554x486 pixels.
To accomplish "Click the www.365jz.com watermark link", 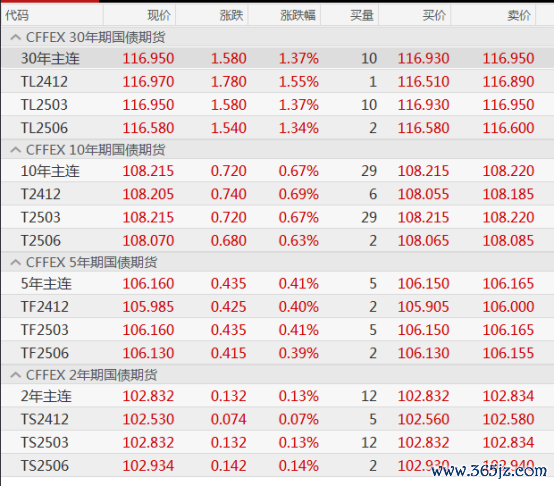I will pos(489,471).
